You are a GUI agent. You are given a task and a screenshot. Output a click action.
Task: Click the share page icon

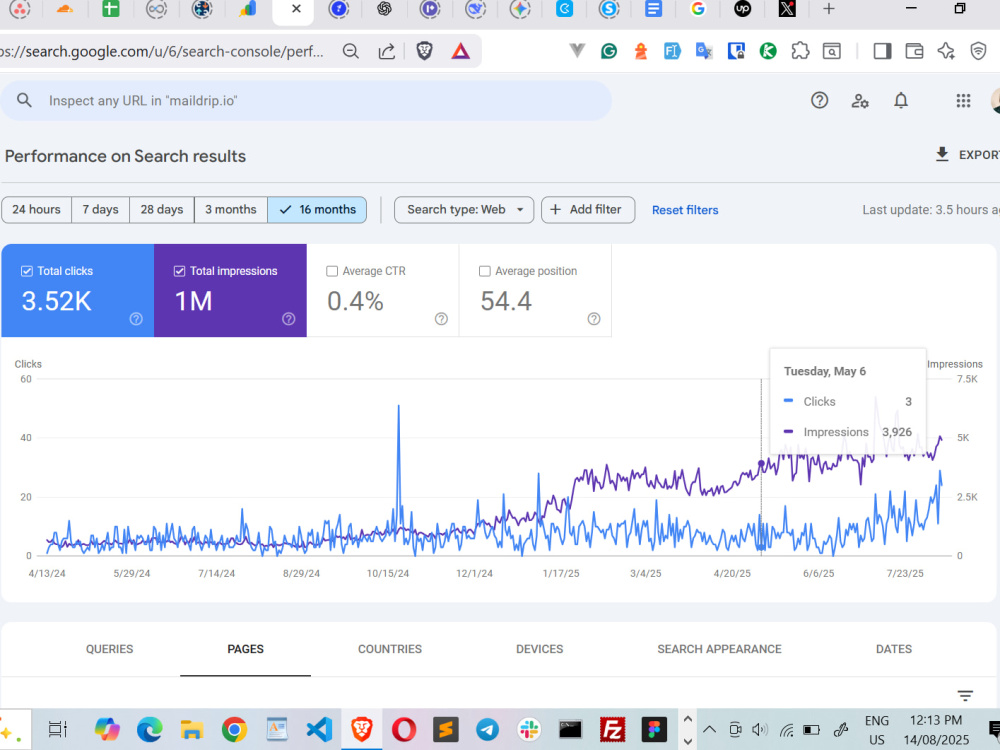pos(386,51)
